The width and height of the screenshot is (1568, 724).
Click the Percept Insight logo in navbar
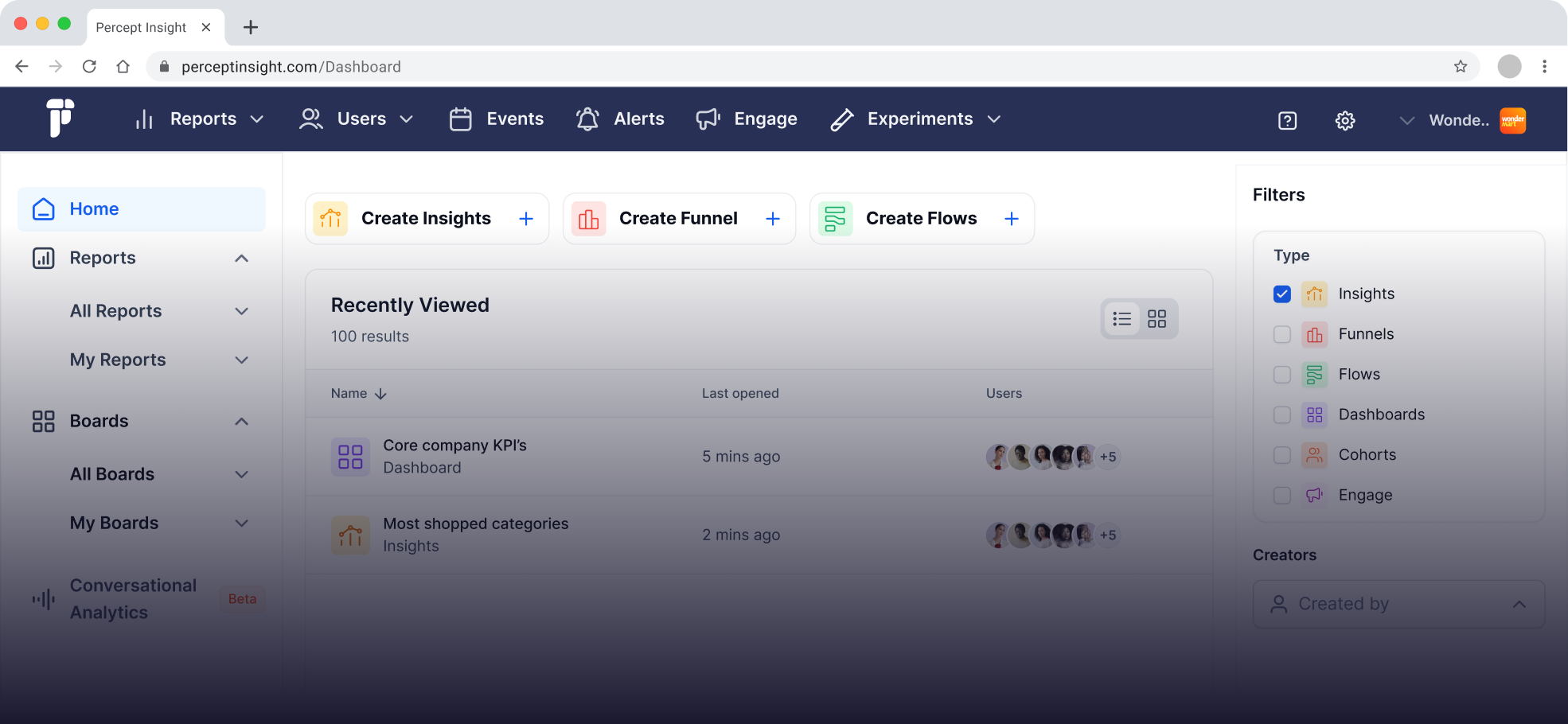(x=60, y=119)
